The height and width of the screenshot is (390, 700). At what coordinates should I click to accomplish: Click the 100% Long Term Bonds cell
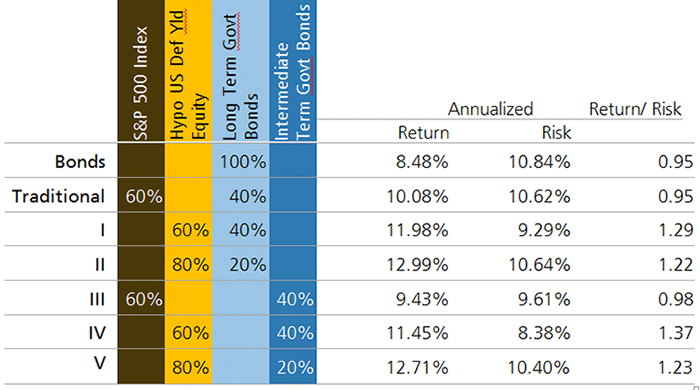coord(243,162)
